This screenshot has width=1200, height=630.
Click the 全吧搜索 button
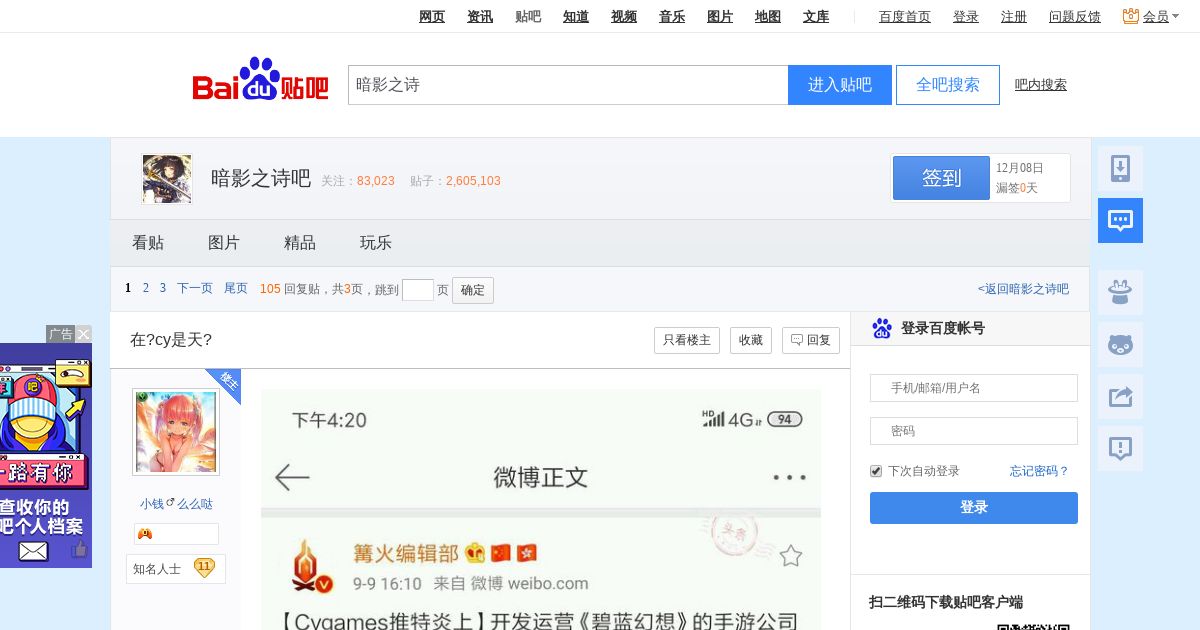coord(948,85)
